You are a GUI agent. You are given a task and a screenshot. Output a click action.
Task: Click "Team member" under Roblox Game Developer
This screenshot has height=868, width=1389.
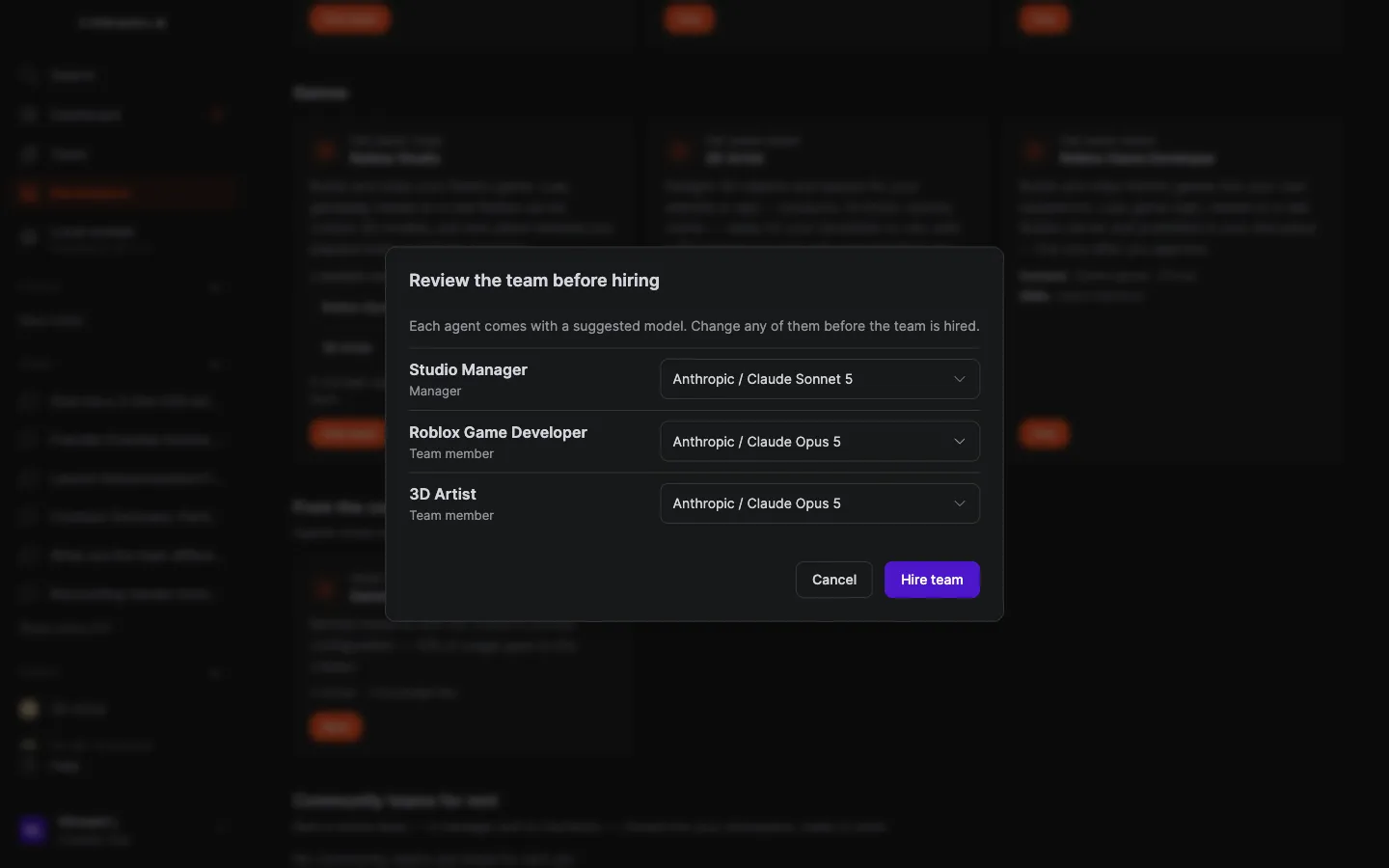[x=451, y=453]
